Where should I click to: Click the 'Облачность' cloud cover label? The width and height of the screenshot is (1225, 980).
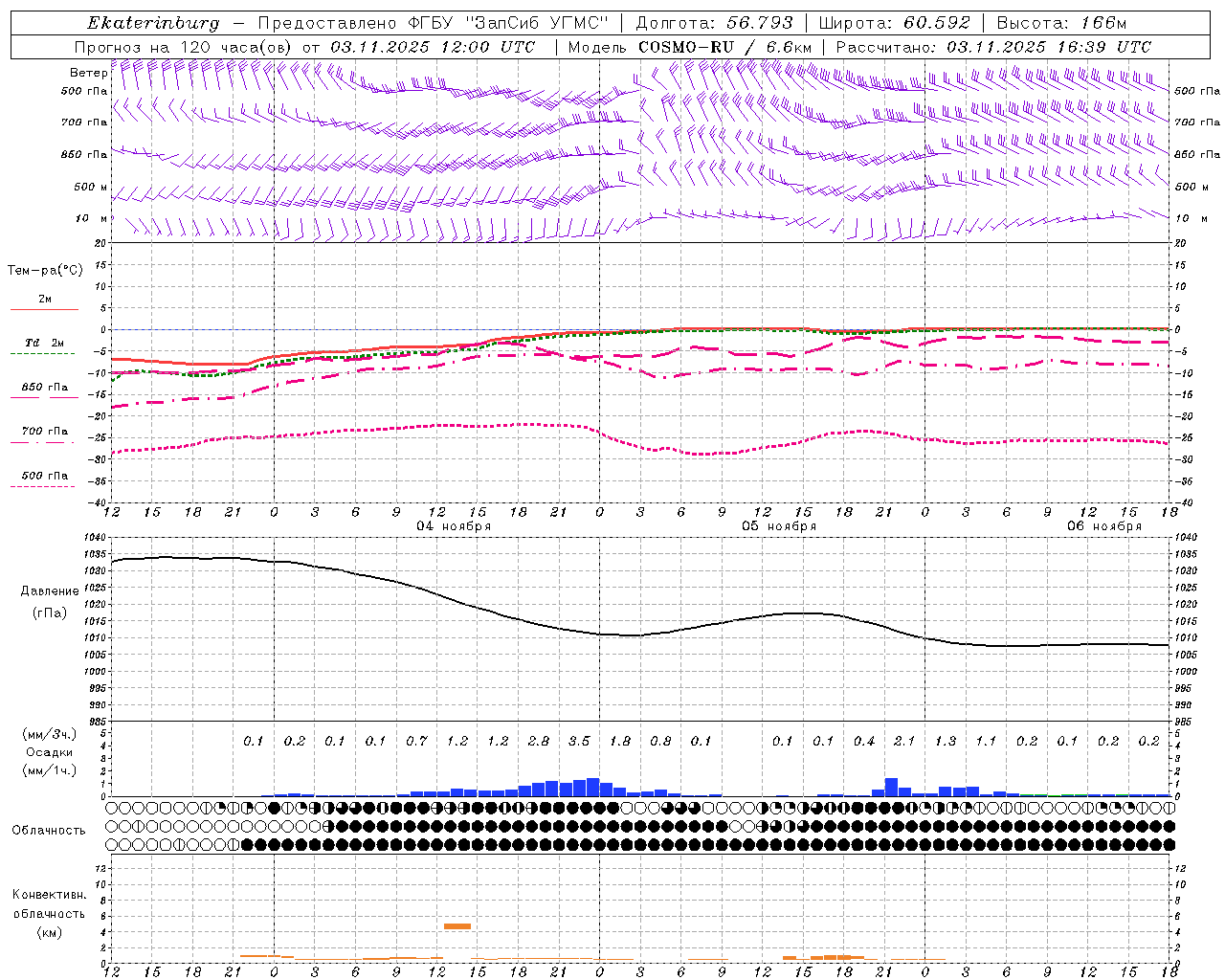point(49,831)
